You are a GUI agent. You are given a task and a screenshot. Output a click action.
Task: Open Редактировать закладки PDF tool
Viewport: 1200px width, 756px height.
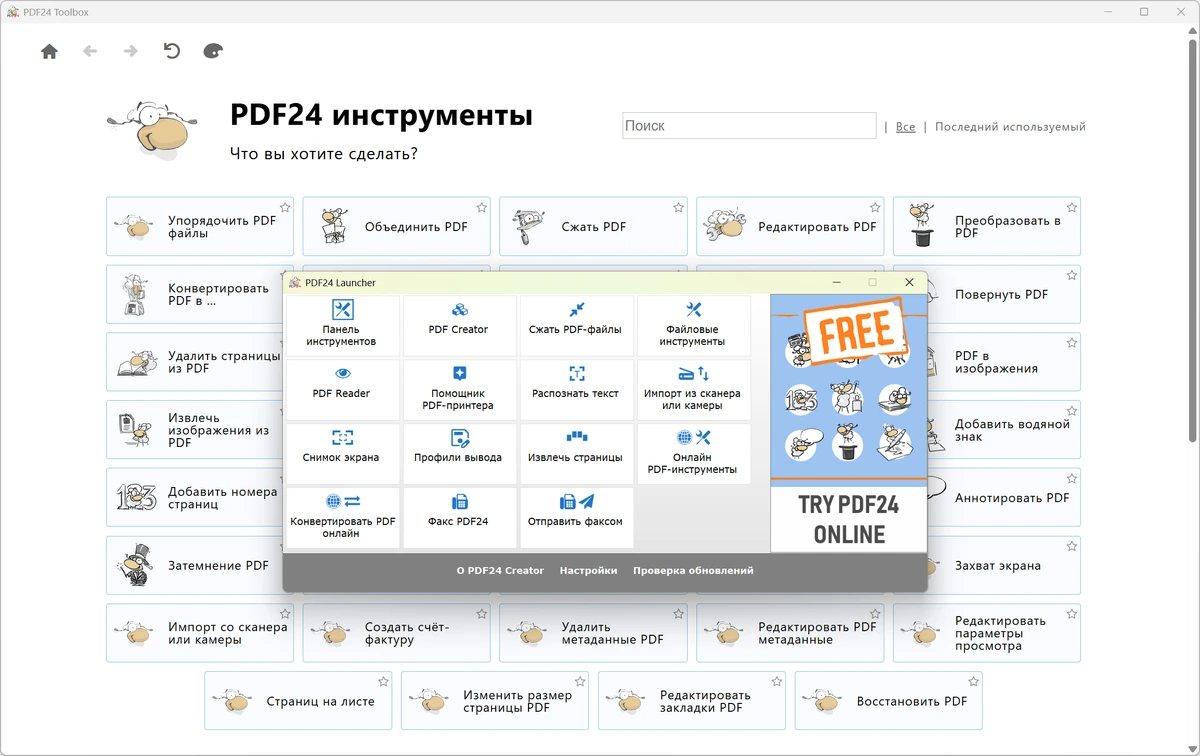click(x=692, y=701)
